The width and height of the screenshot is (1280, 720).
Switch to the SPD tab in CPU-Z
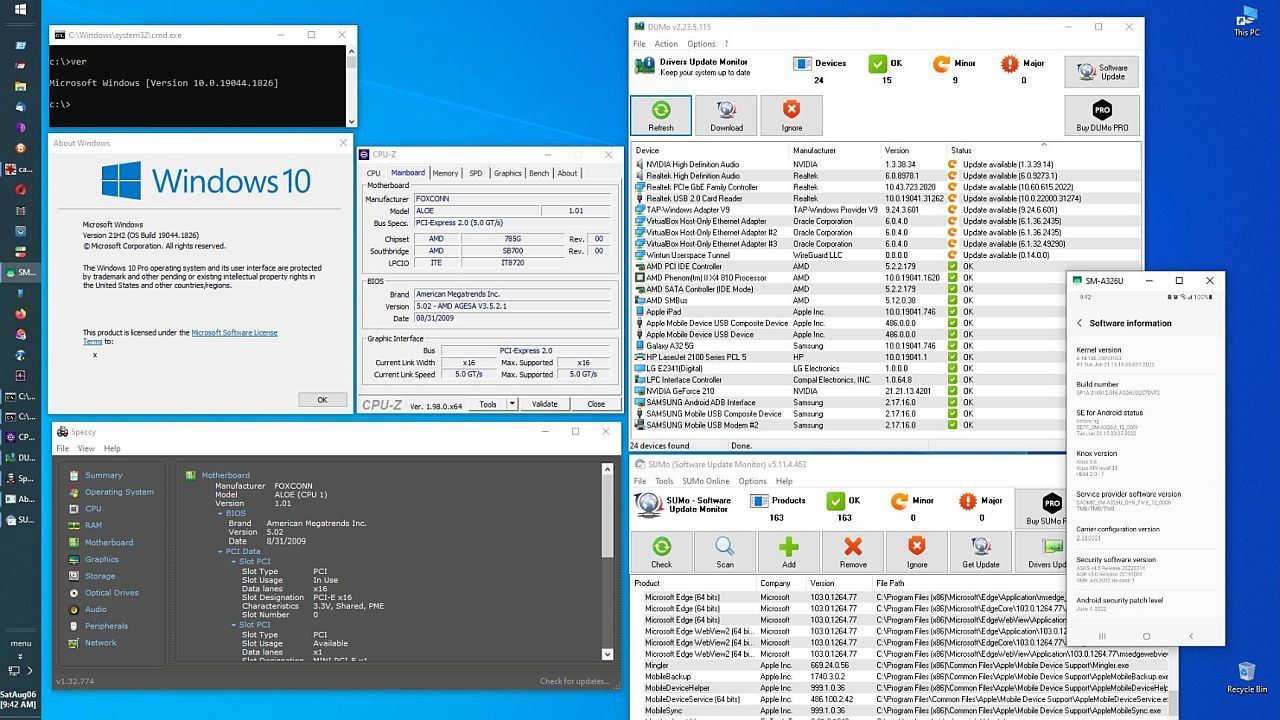(x=476, y=173)
